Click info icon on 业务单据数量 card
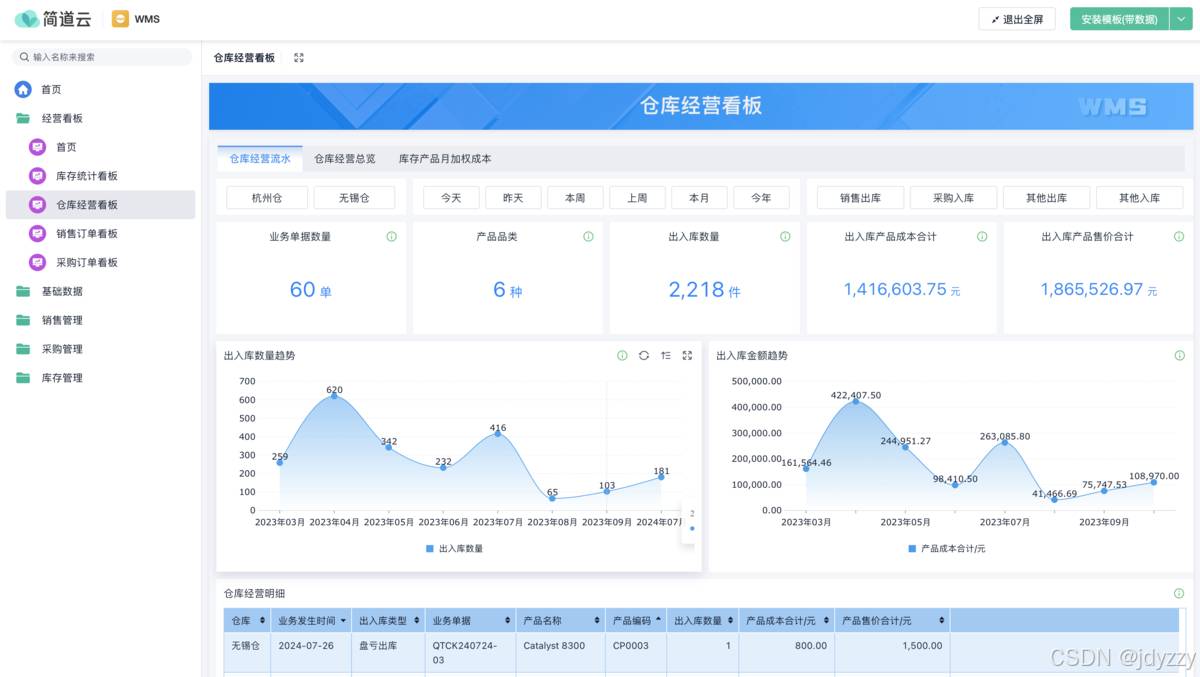1200x677 pixels. 392,237
